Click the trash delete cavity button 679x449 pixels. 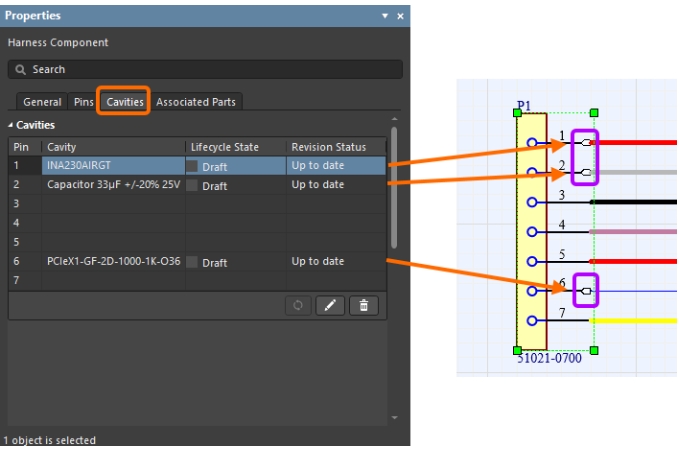[x=364, y=306]
